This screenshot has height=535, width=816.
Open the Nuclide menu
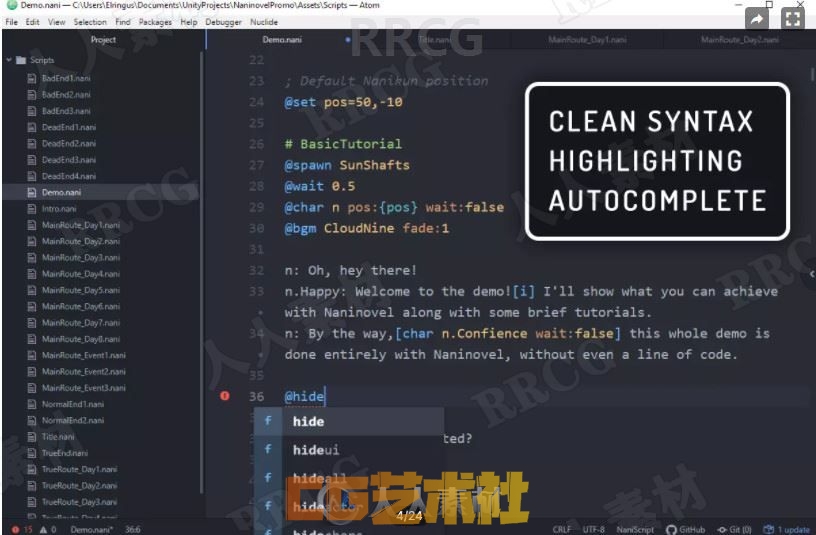(x=264, y=22)
